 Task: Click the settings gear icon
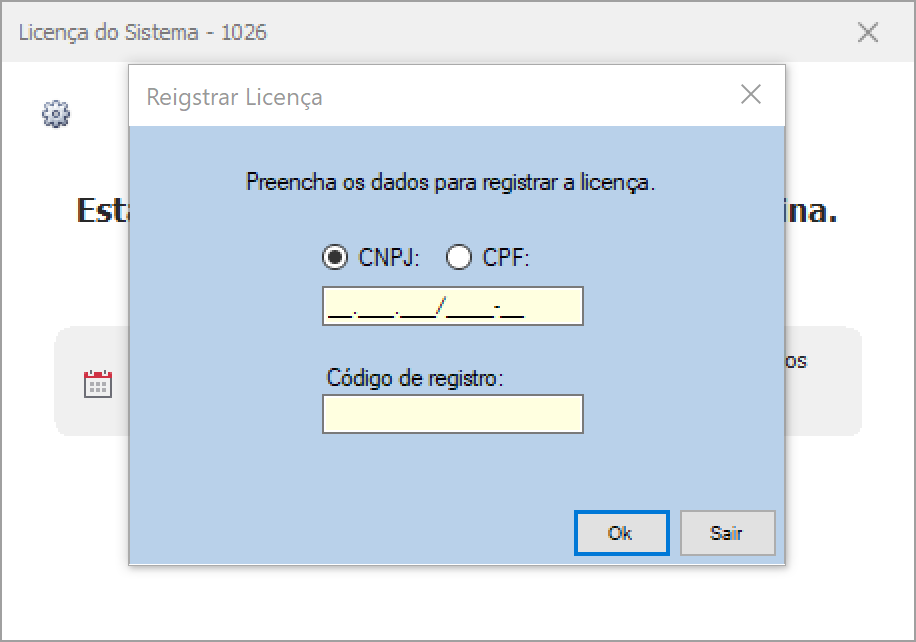pyautogui.click(x=56, y=115)
